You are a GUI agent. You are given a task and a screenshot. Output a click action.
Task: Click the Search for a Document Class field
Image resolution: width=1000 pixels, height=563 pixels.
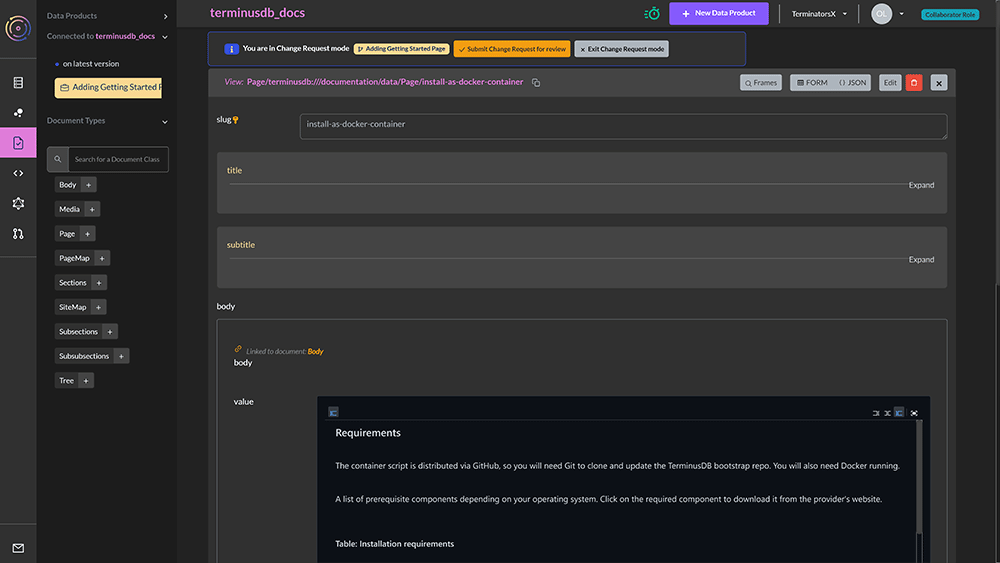(118, 159)
